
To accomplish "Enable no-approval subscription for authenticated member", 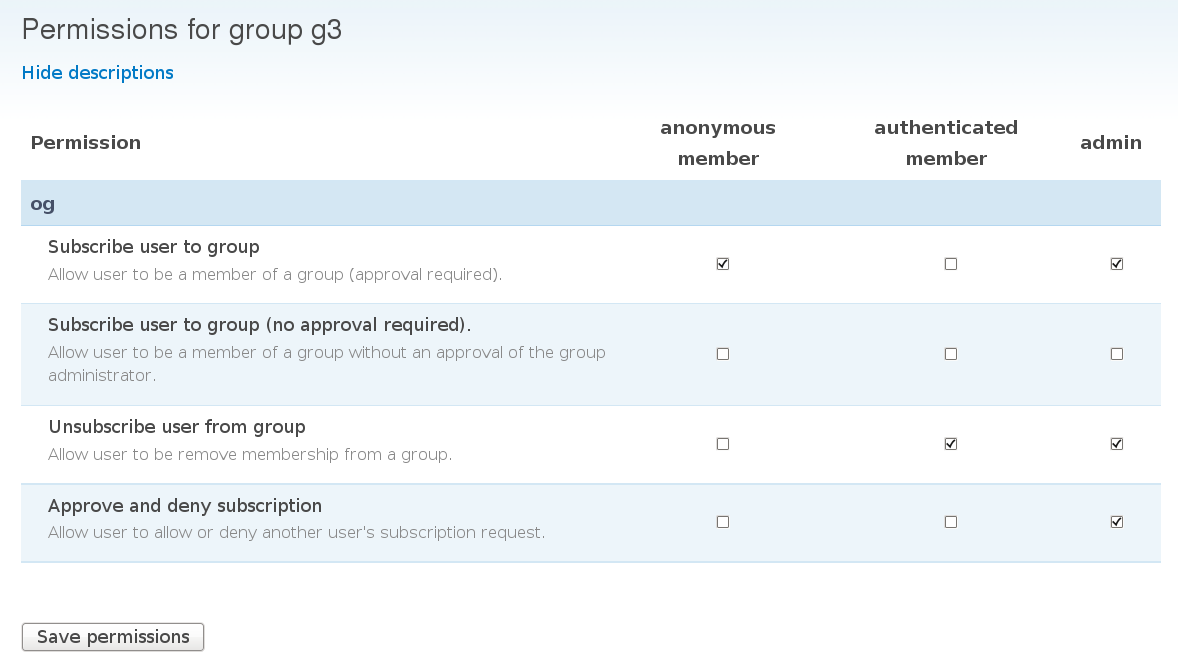I will pos(951,354).
